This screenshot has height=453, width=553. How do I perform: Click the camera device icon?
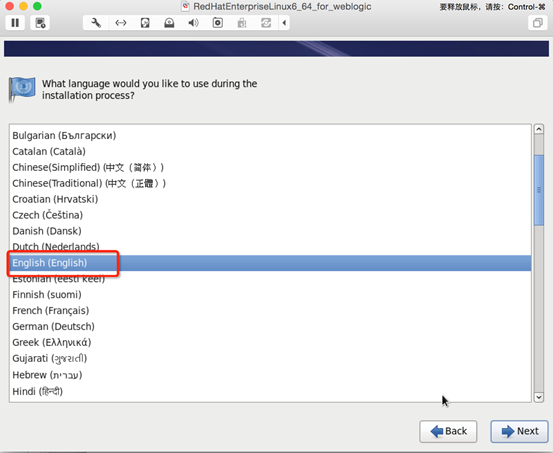[218, 23]
